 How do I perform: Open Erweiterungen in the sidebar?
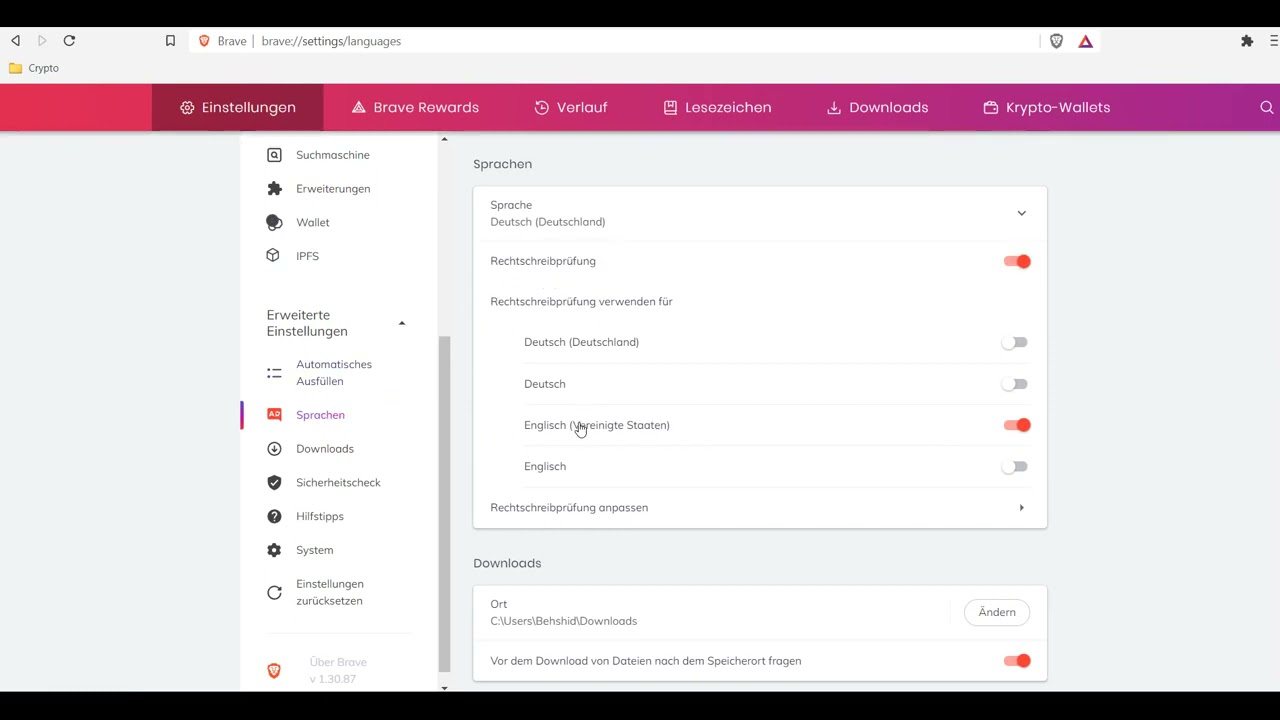pos(333,189)
